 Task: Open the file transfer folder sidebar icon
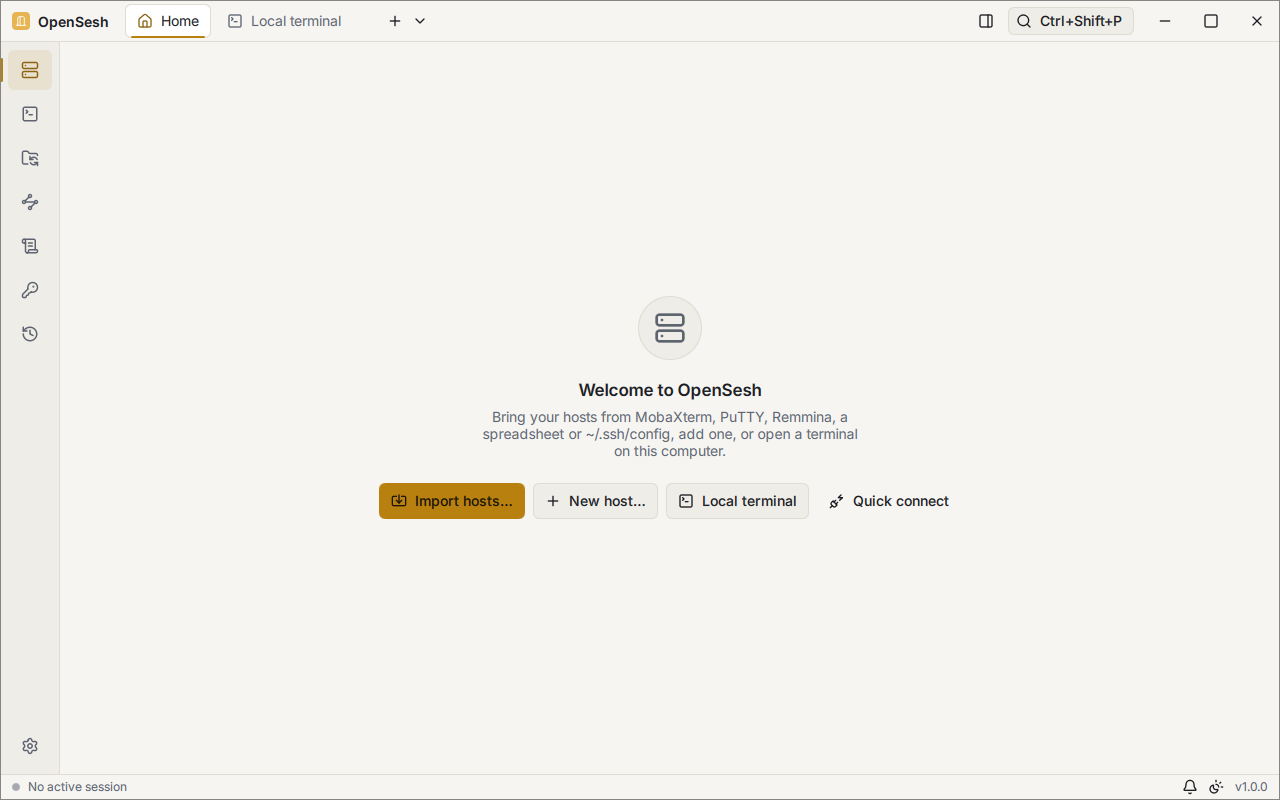click(x=30, y=158)
